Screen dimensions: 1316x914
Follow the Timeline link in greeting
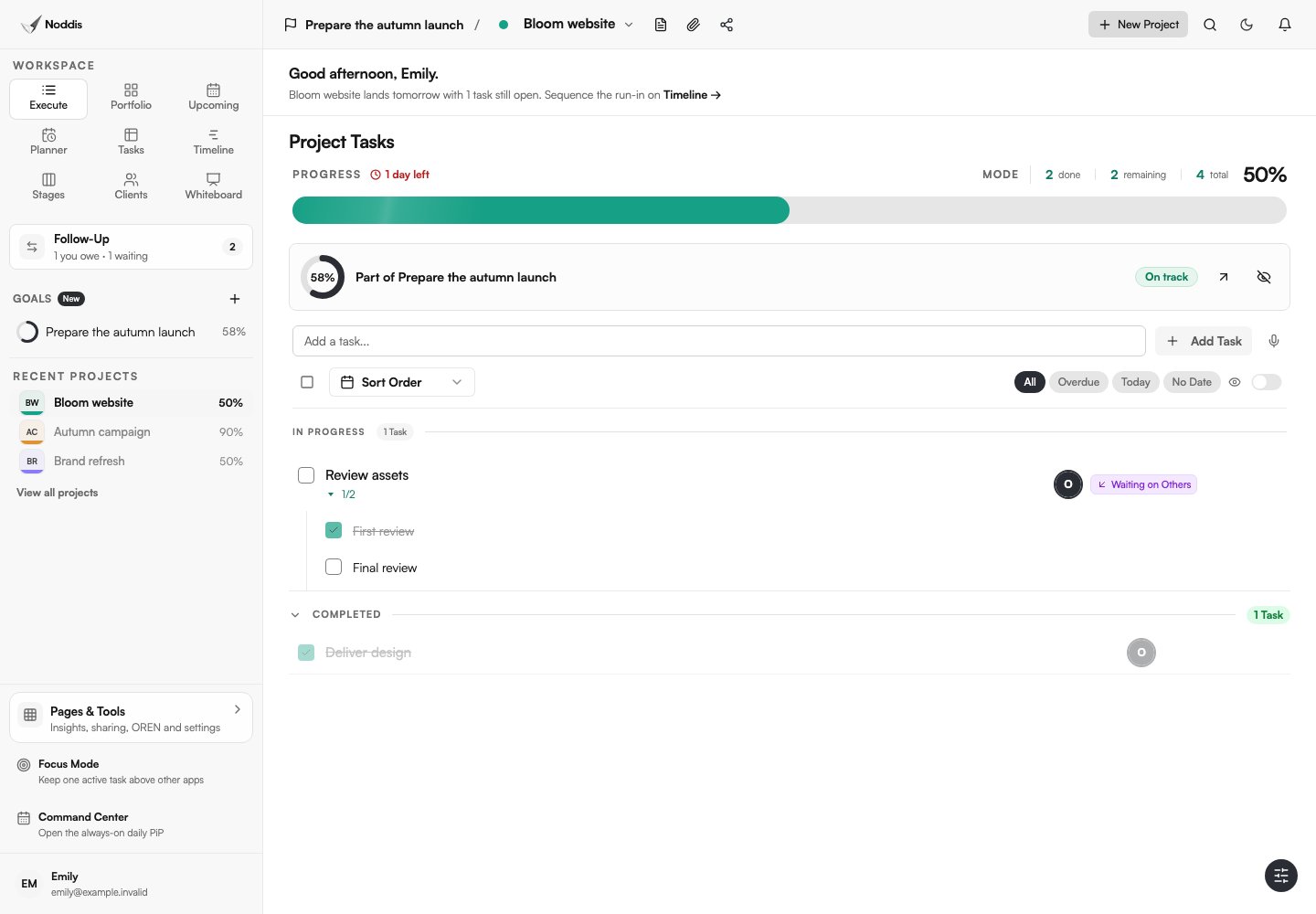point(692,95)
